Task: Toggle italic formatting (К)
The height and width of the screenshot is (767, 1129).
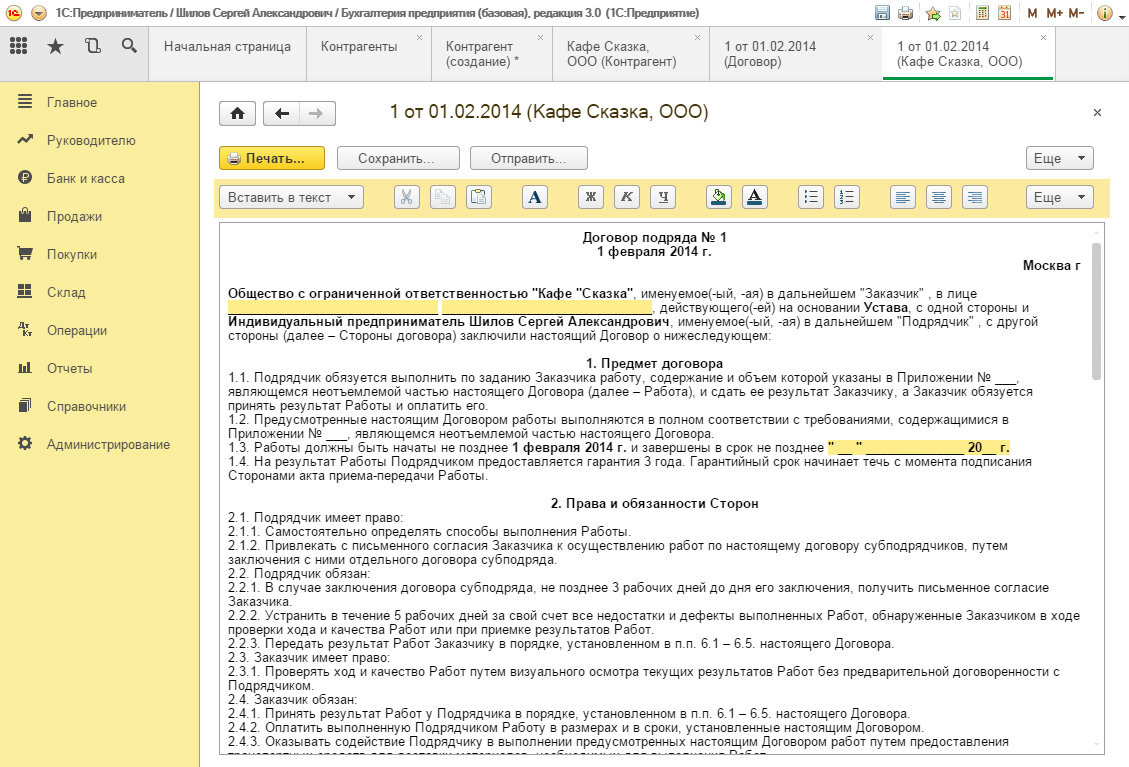Action: 627,197
